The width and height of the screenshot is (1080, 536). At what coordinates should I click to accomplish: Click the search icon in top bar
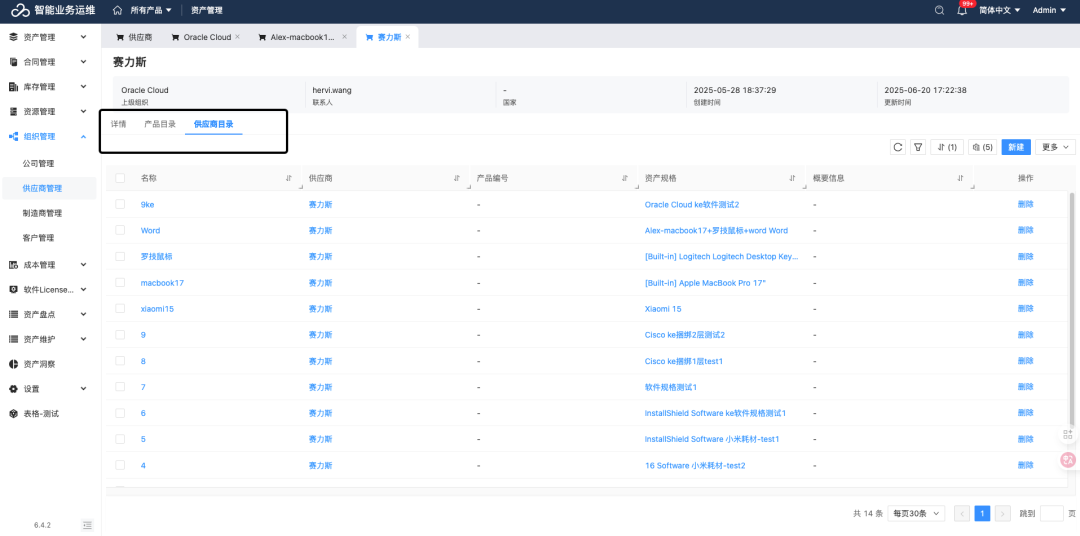tap(939, 10)
